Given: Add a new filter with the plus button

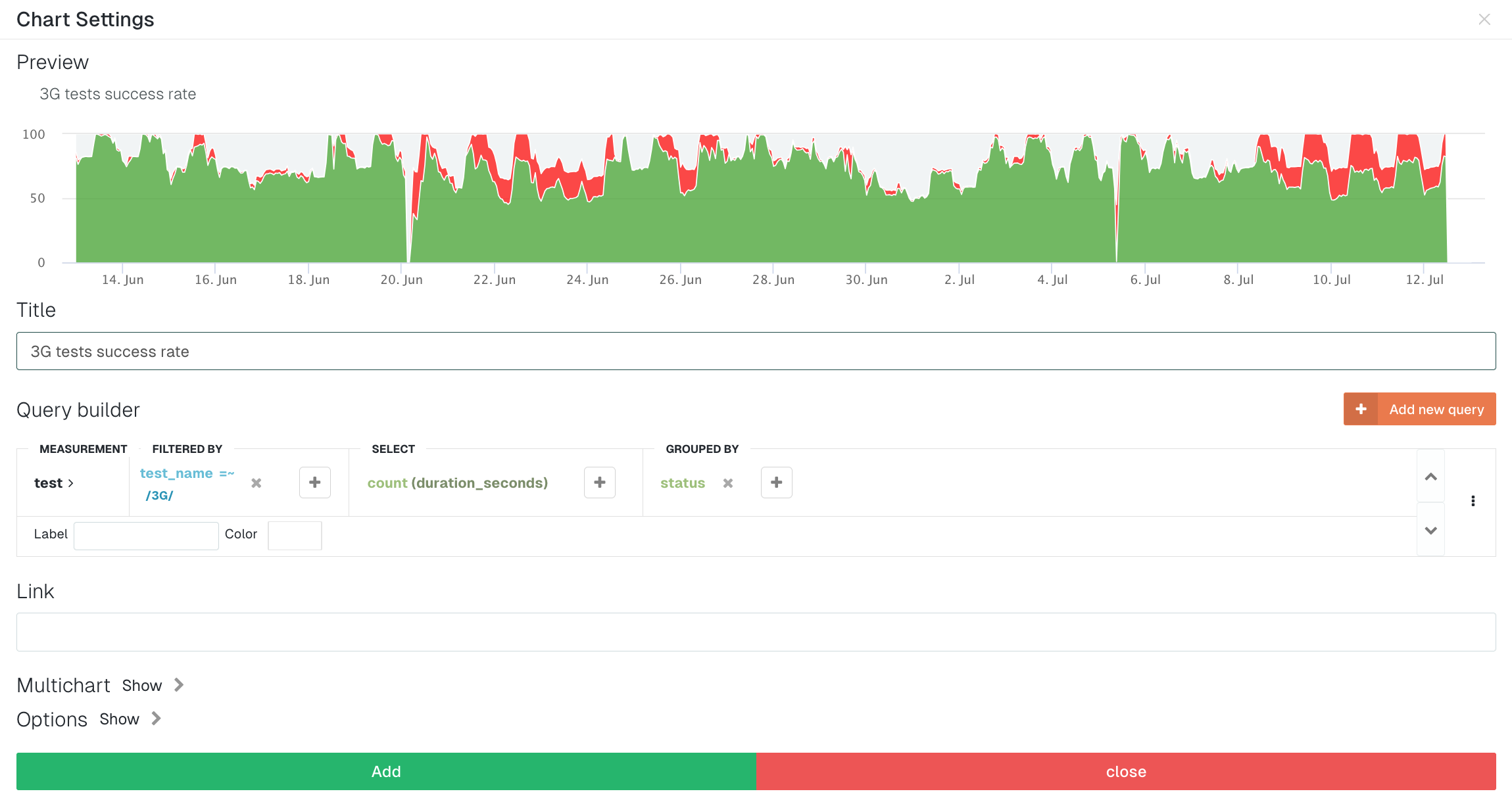Looking at the screenshot, I should 315,483.
